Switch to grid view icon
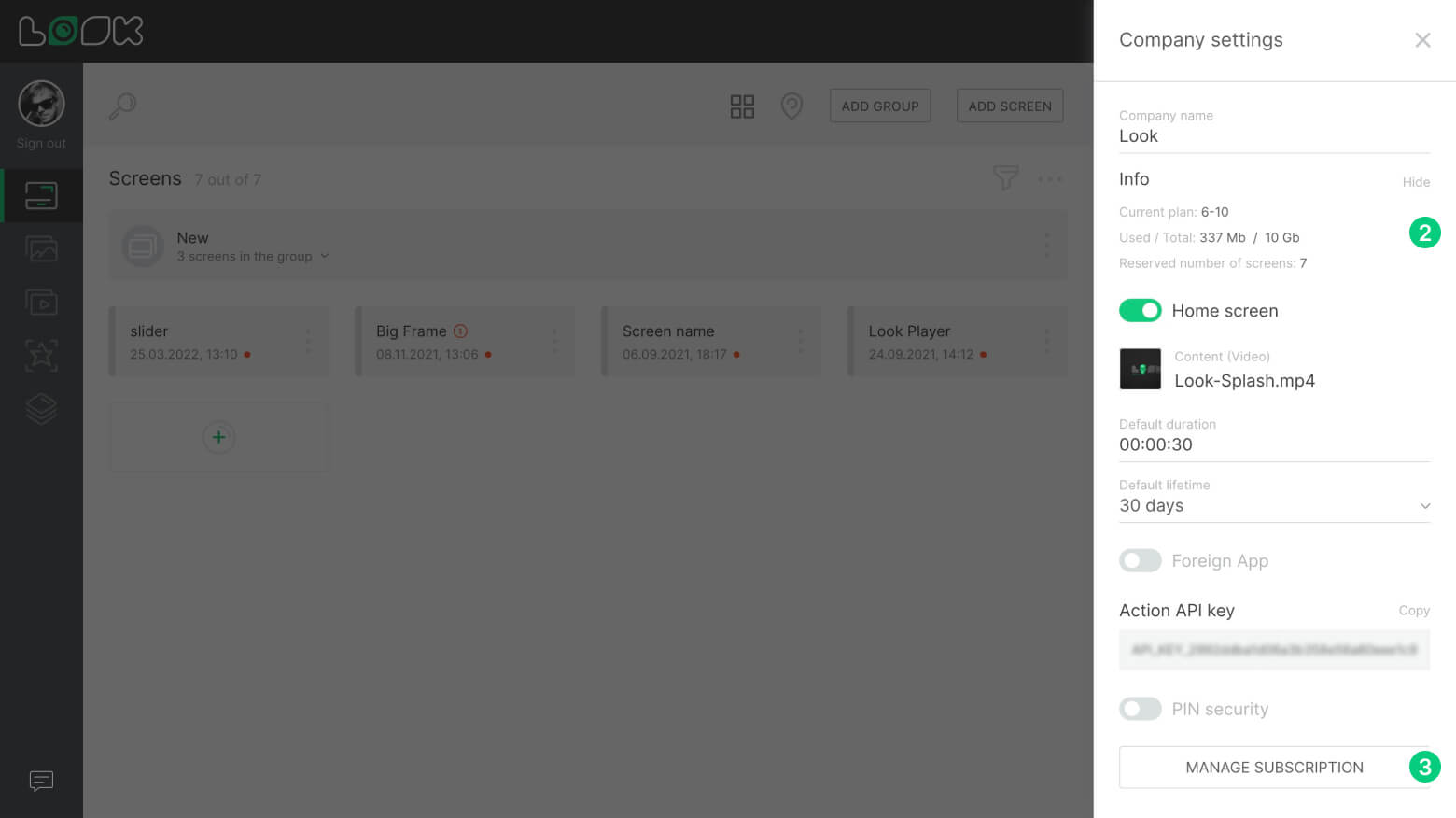Image resolution: width=1456 pixels, height=818 pixels. pos(742,106)
